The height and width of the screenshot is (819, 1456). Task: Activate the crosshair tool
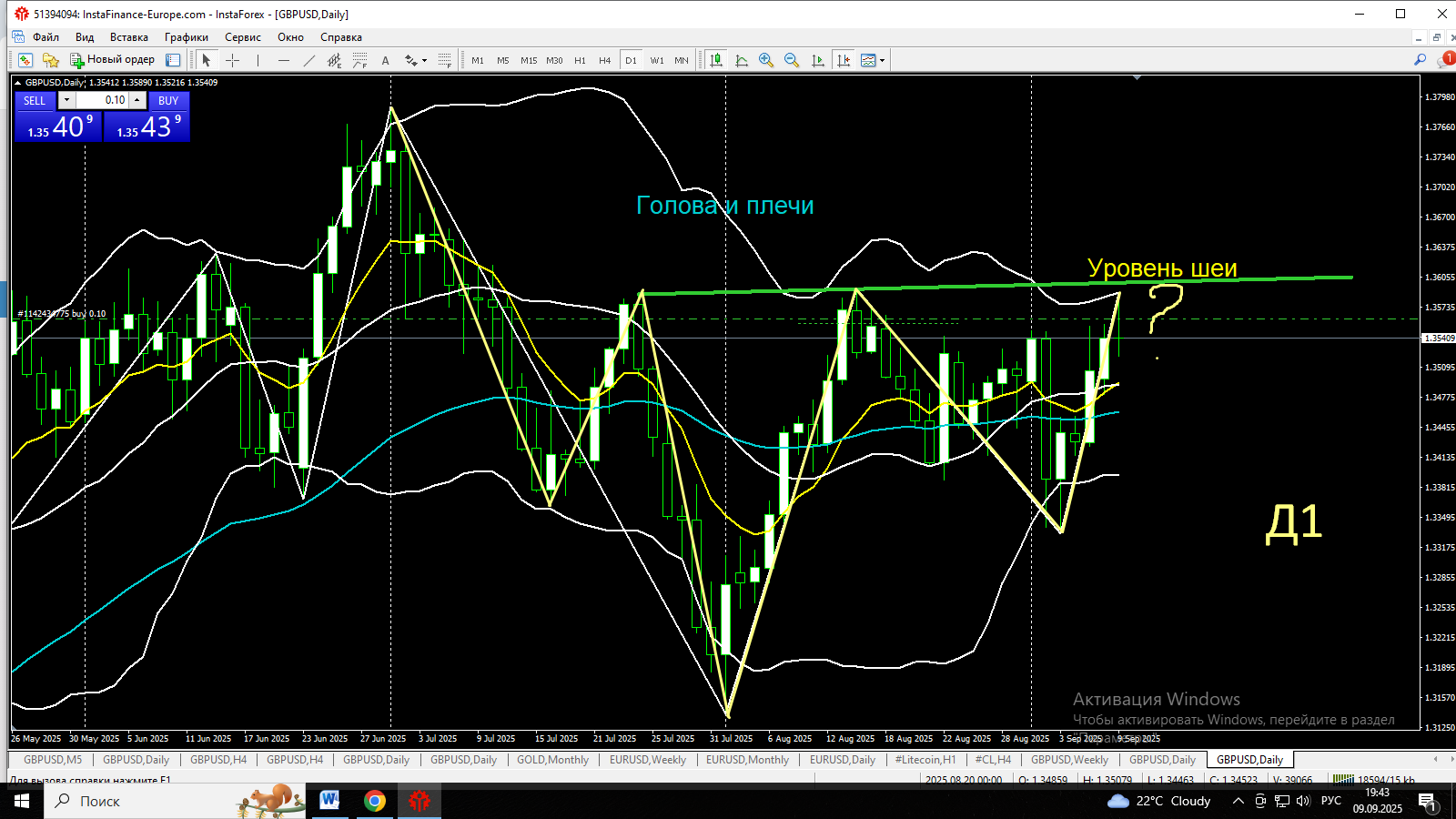pos(232,60)
